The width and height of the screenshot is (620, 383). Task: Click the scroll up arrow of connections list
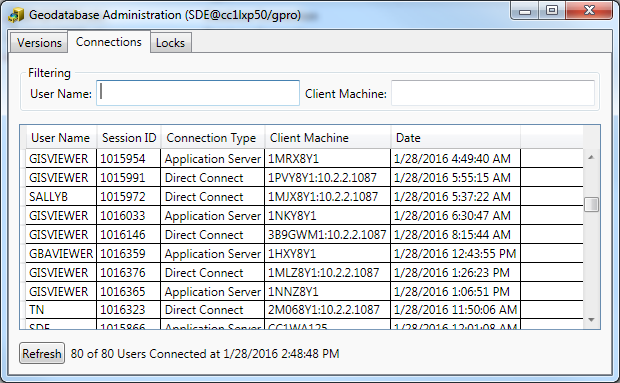coord(591,158)
